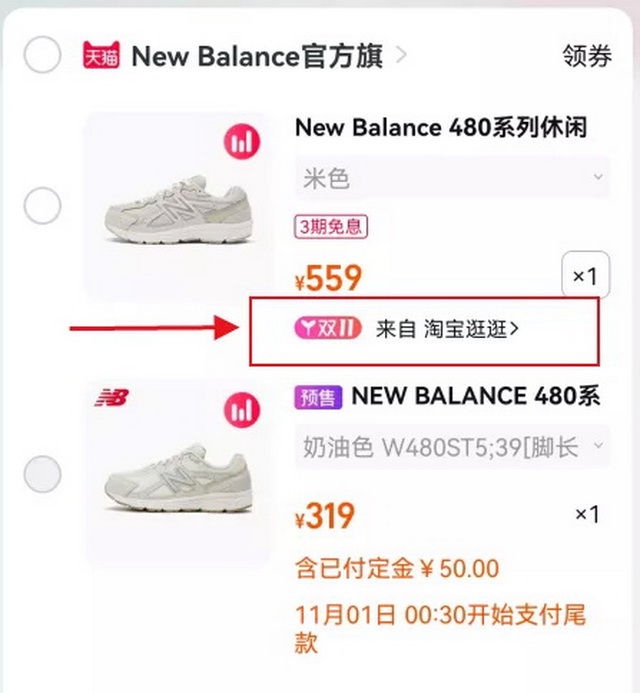
Task: Change quantity ×1 of first shoe
Action: (x=585, y=275)
